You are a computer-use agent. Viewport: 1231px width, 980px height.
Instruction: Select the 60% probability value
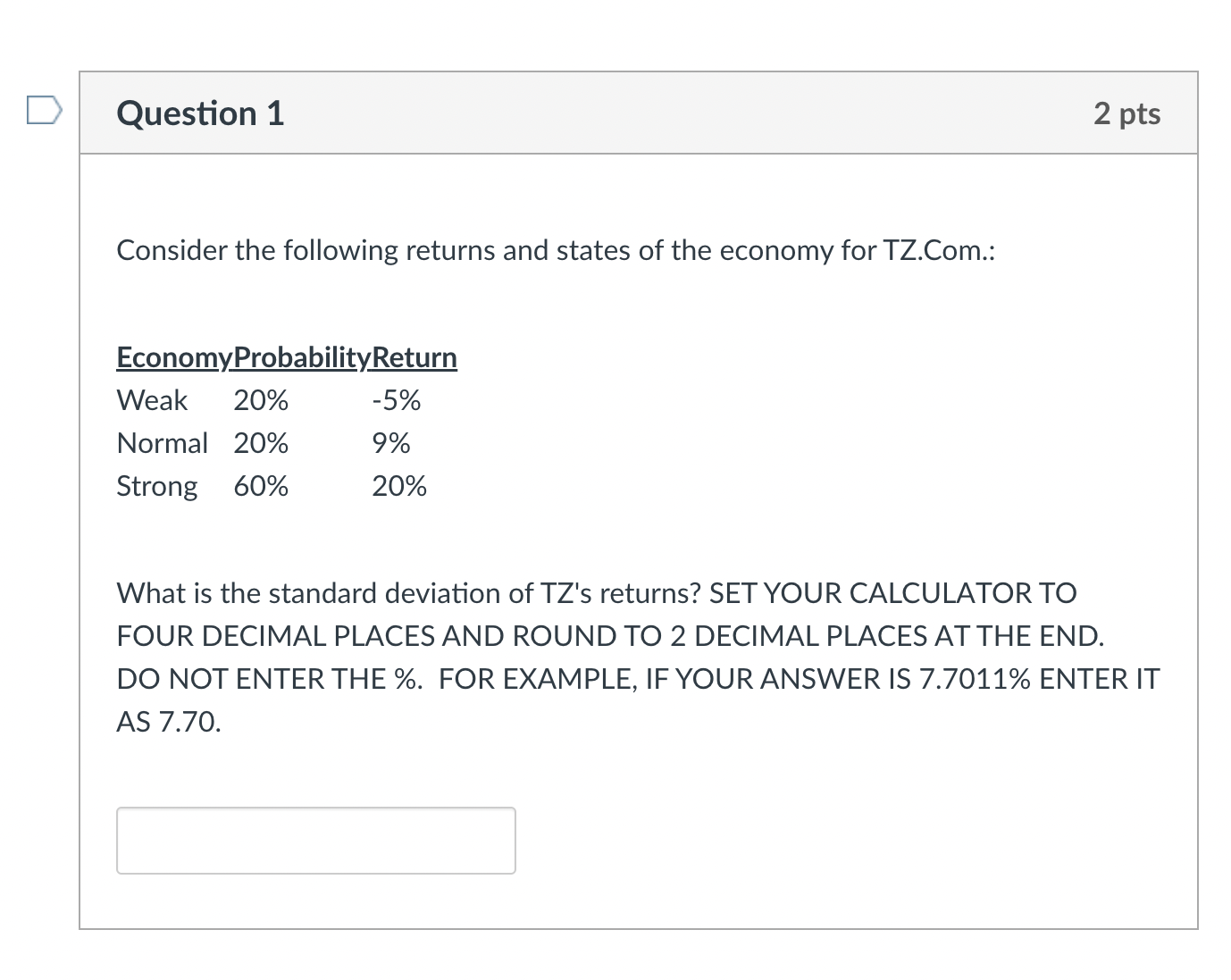pyautogui.click(x=260, y=486)
